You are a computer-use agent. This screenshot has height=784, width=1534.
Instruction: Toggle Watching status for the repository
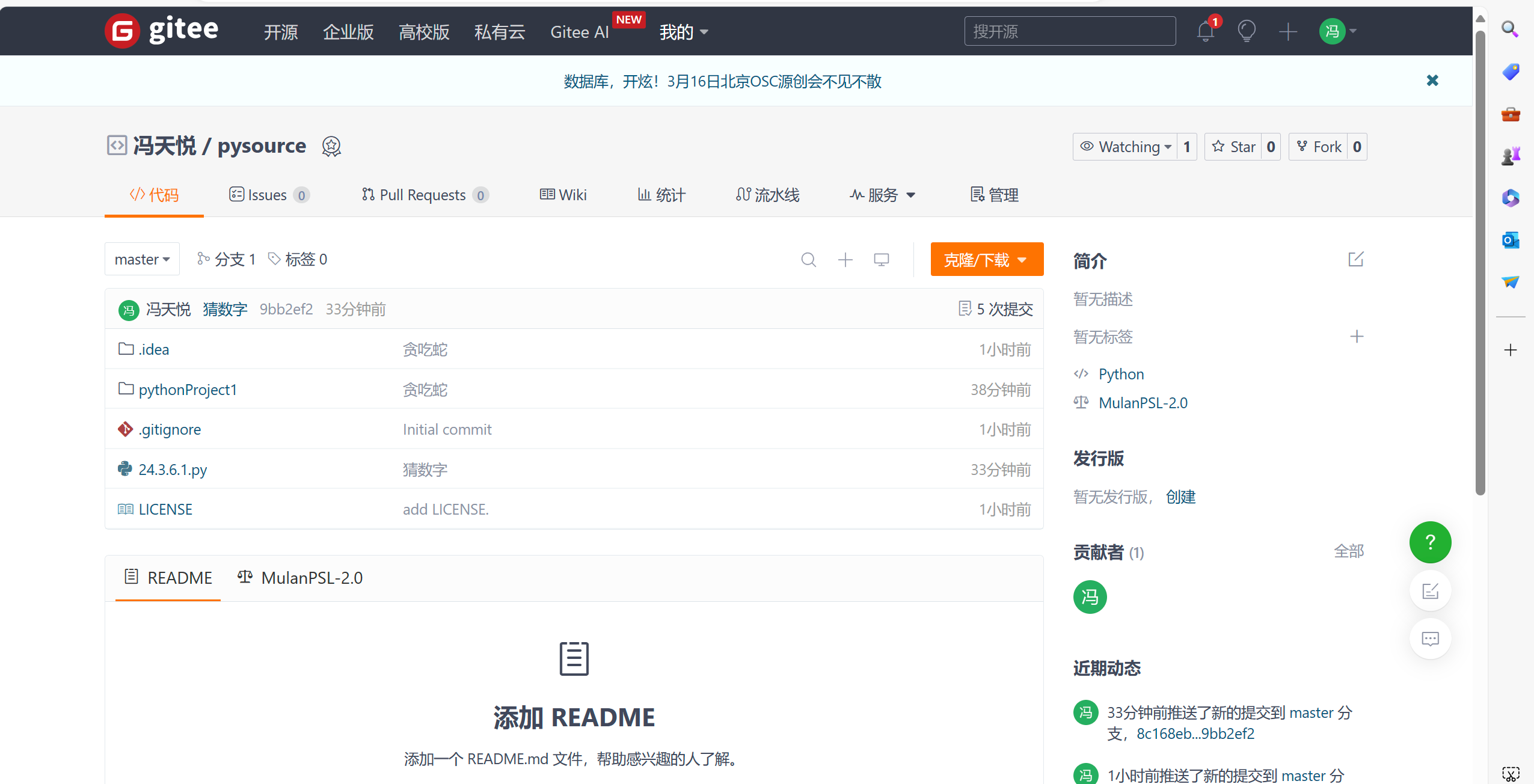(x=1125, y=147)
